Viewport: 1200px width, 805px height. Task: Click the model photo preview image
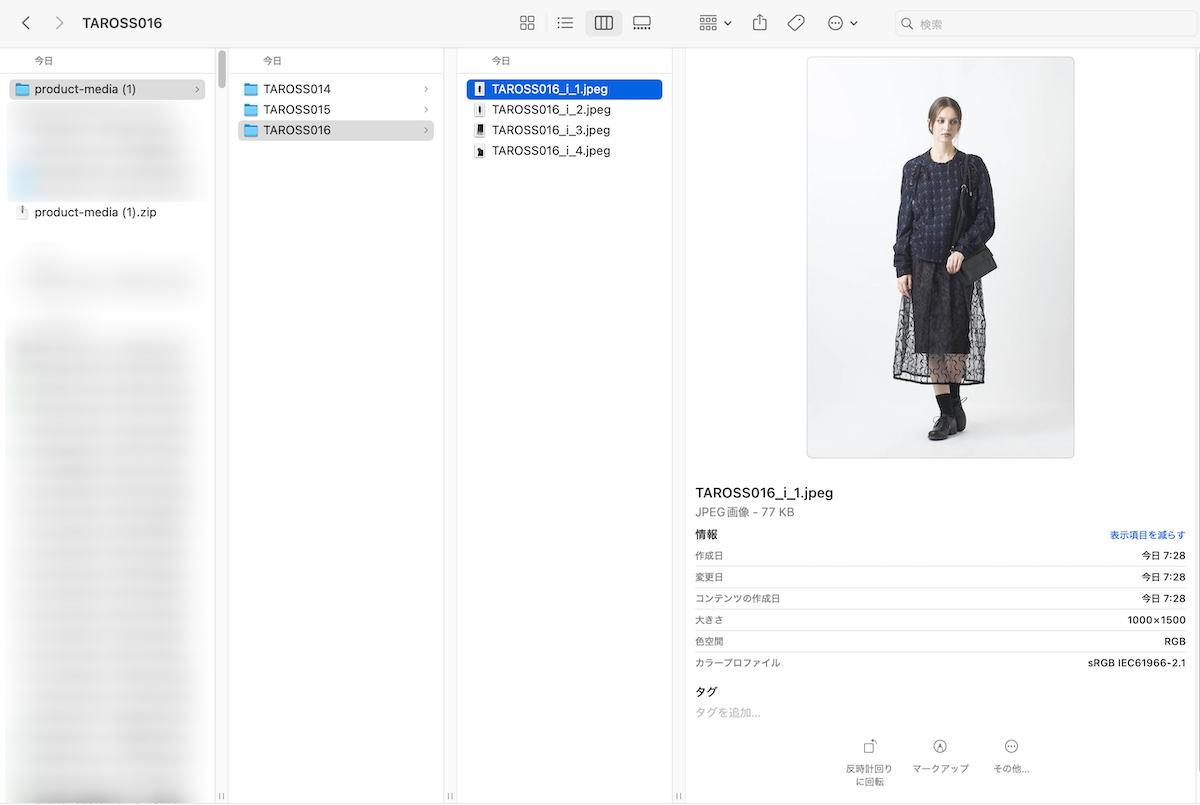940,257
